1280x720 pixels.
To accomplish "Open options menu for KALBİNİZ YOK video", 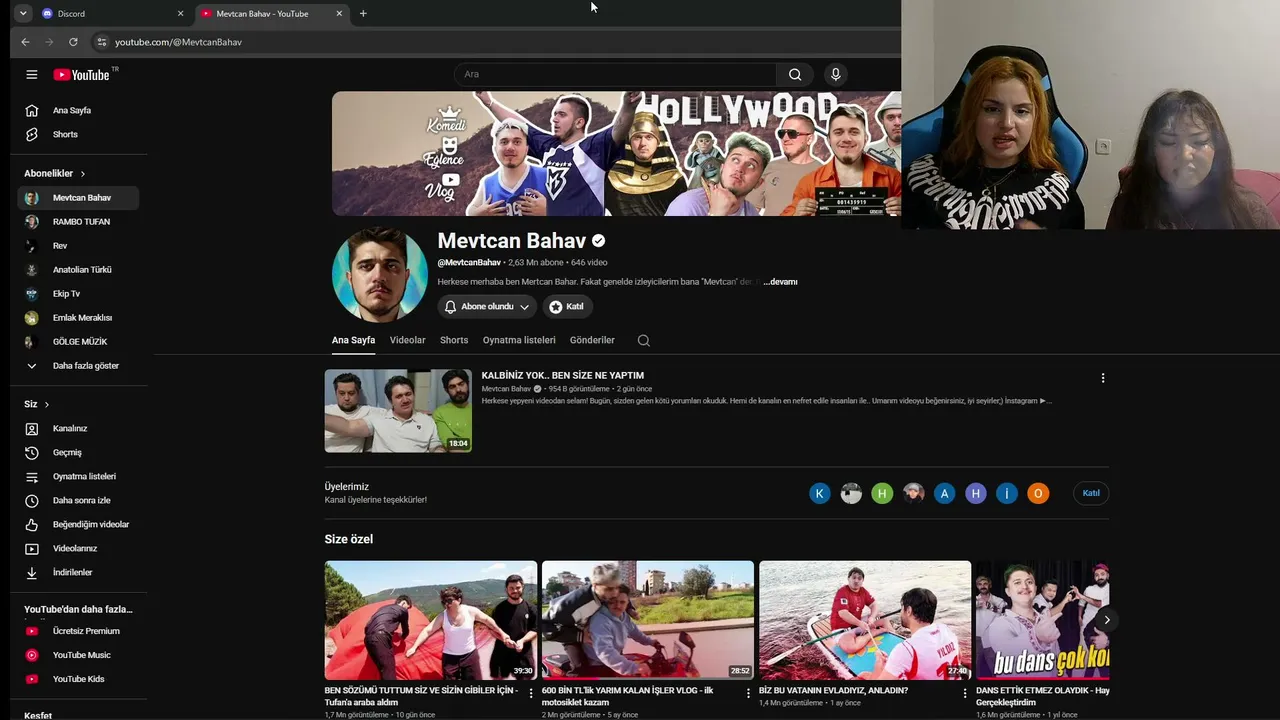I will pyautogui.click(x=1103, y=378).
